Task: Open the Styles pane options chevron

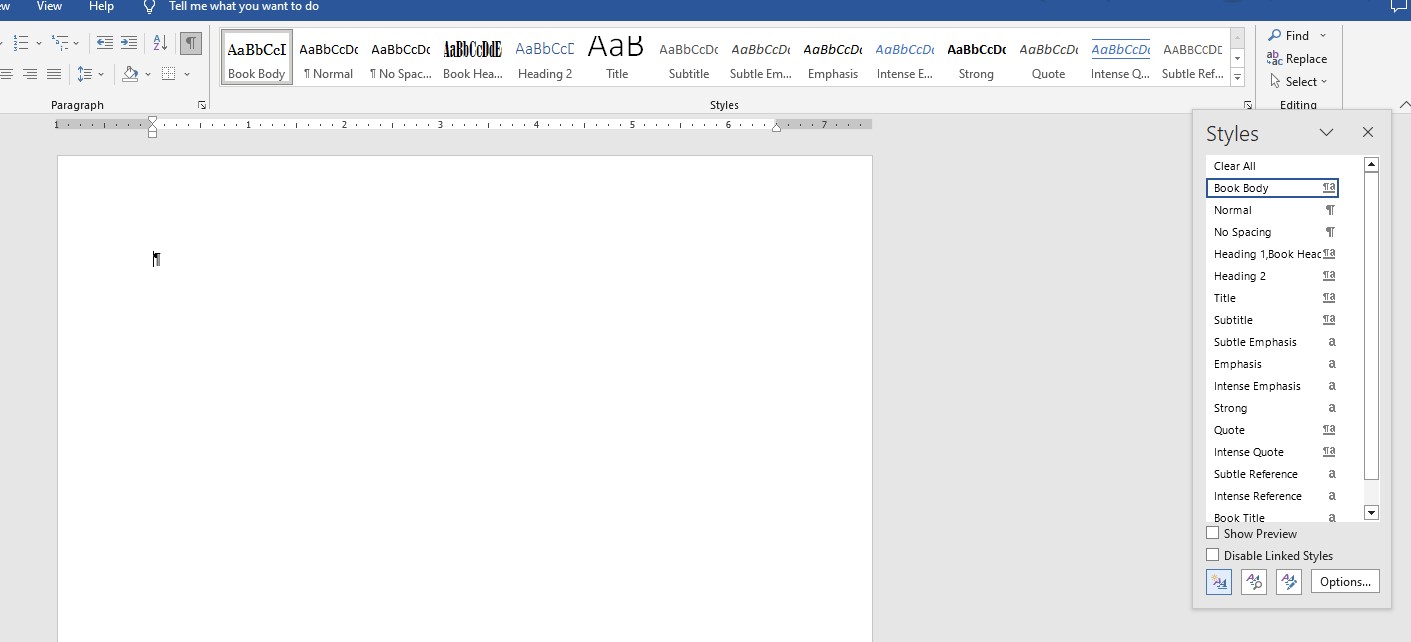Action: [x=1326, y=133]
